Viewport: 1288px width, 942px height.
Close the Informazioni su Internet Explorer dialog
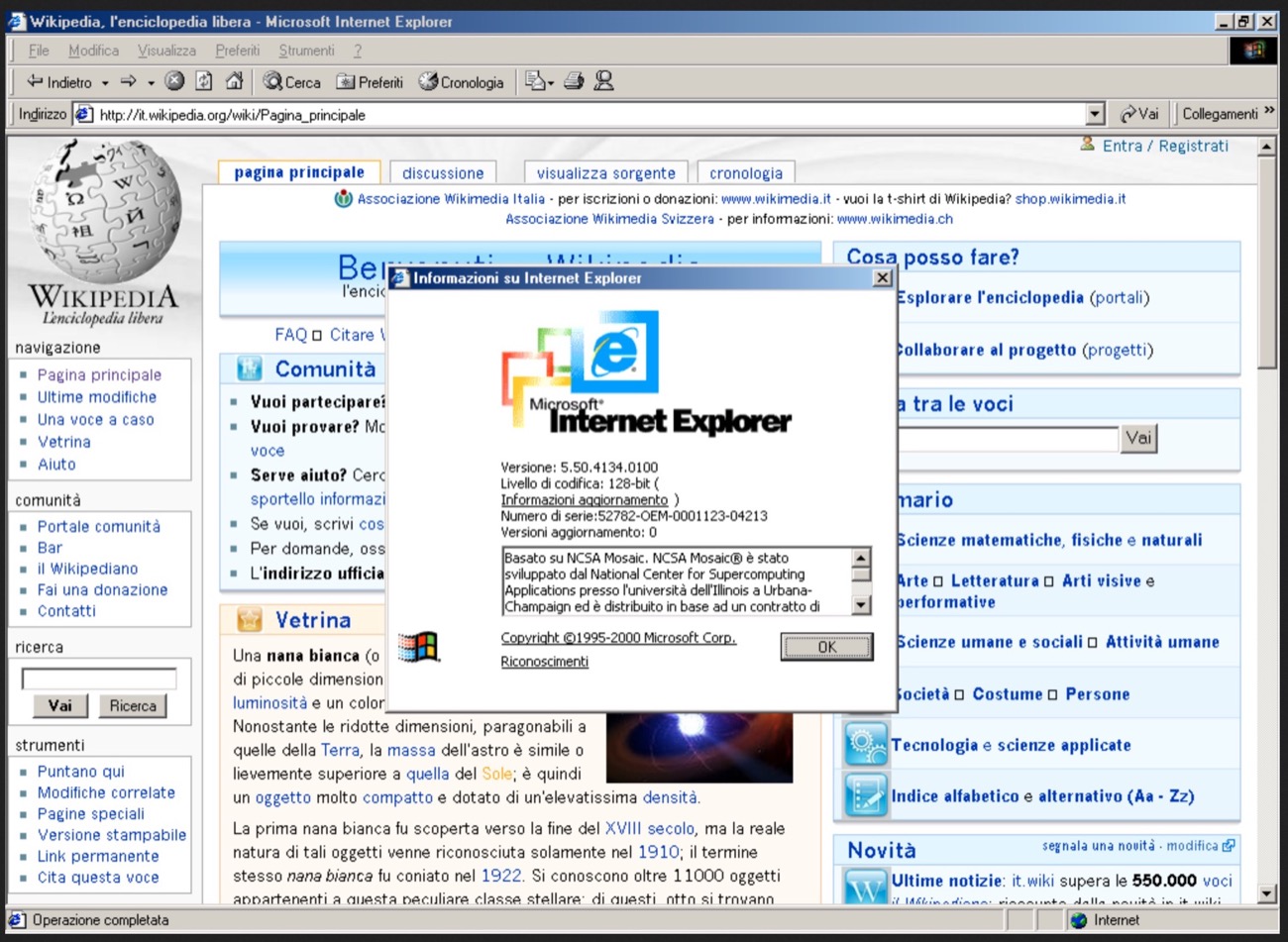pyautogui.click(x=882, y=277)
